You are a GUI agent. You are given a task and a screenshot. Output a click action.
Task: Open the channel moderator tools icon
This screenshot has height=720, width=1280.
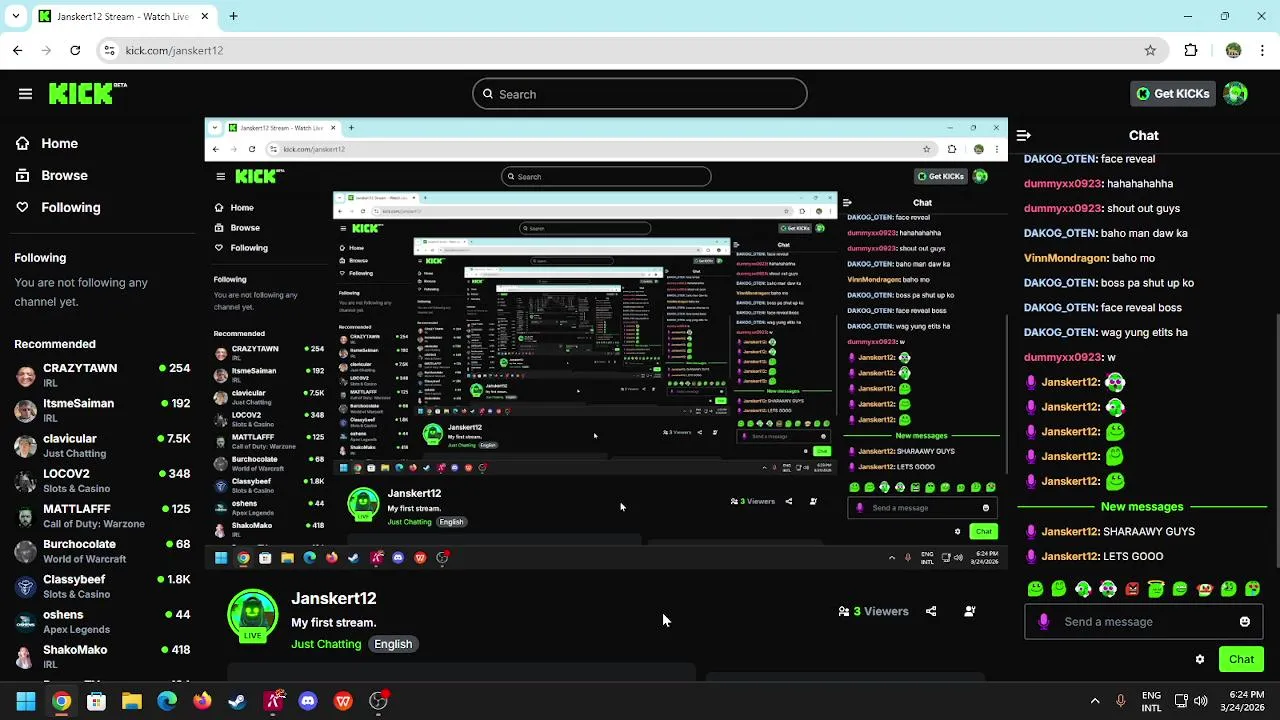click(970, 611)
